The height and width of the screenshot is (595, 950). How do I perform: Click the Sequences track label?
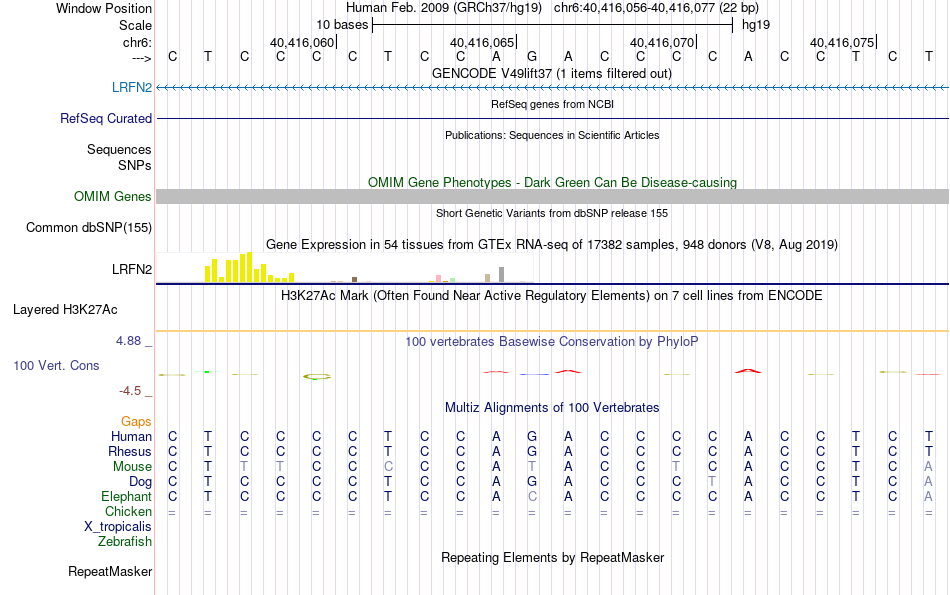pyautogui.click(x=119, y=149)
